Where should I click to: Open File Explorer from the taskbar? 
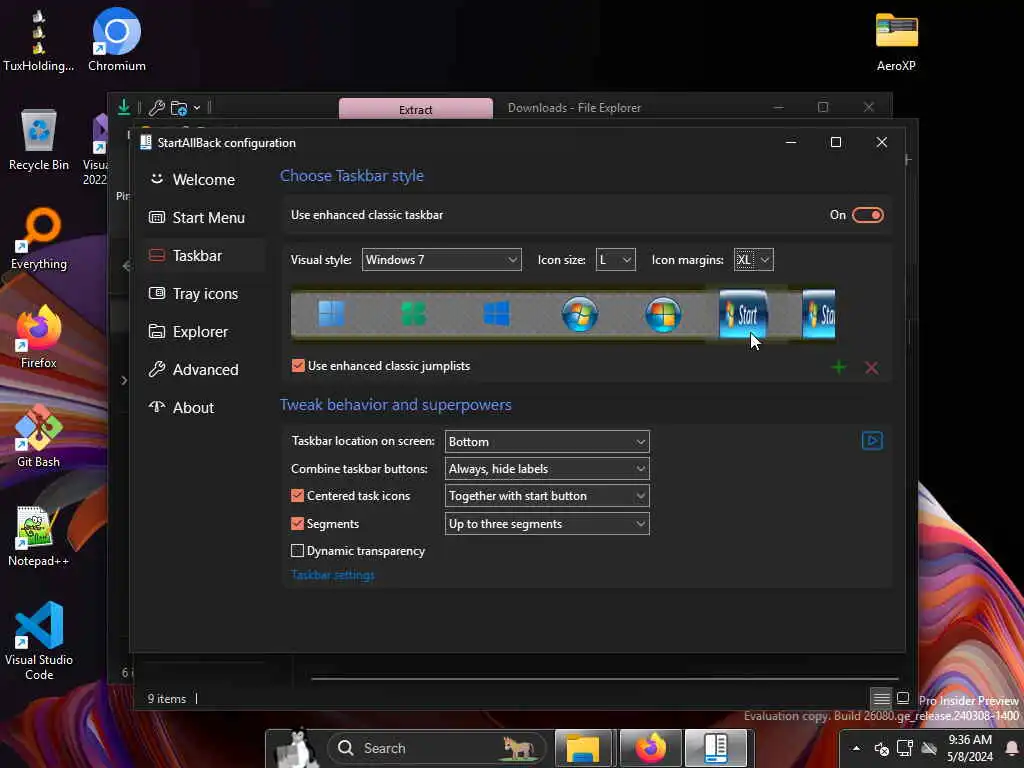[x=583, y=748]
